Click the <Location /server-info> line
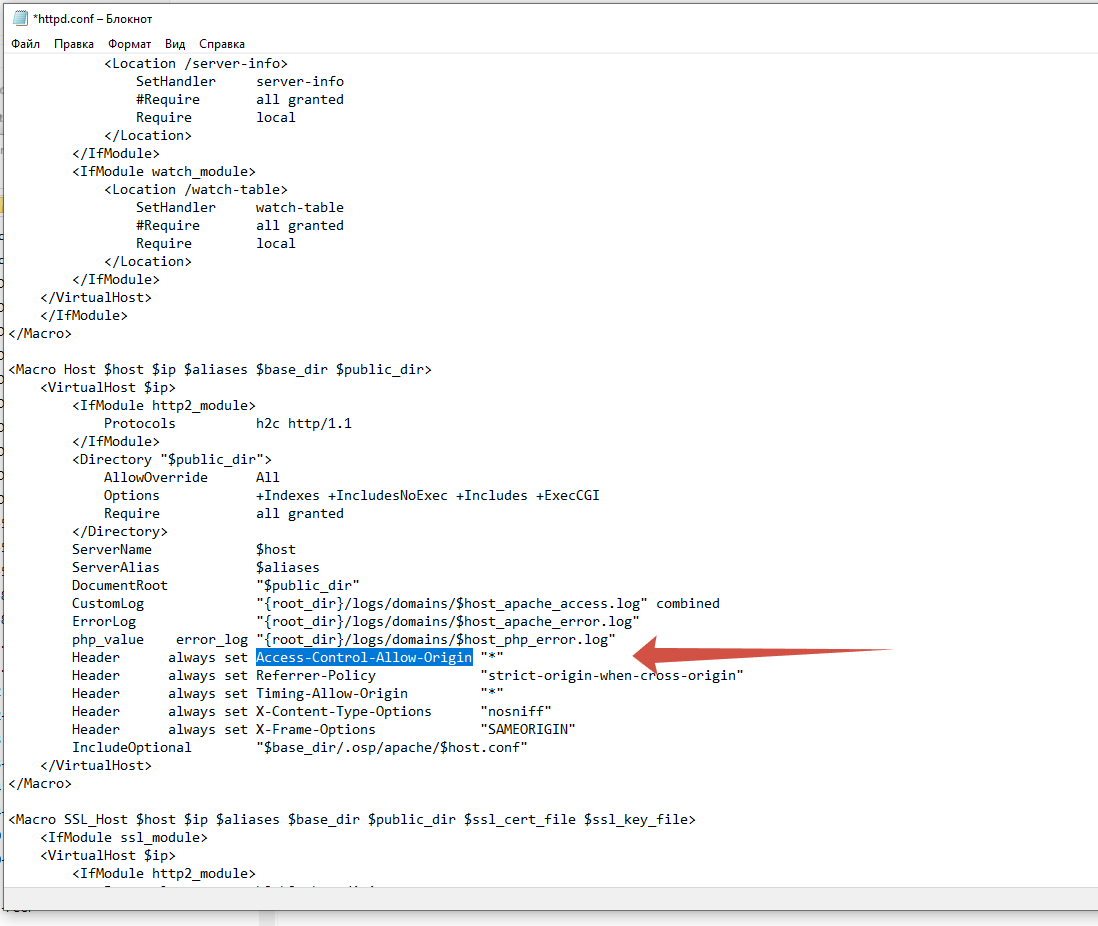Viewport: 1098px width, 926px height. click(196, 64)
